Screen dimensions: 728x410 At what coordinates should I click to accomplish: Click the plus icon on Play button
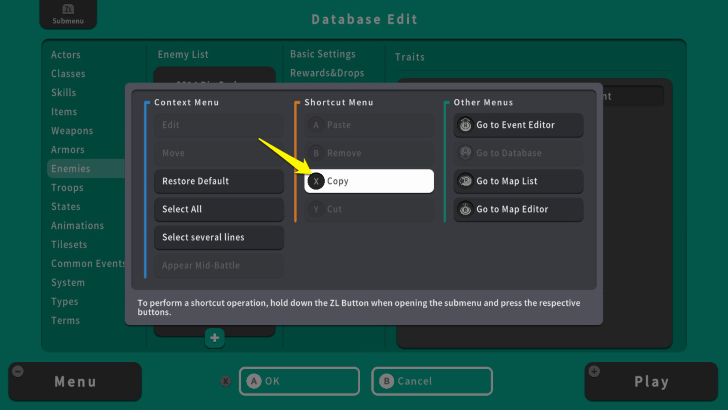595,371
